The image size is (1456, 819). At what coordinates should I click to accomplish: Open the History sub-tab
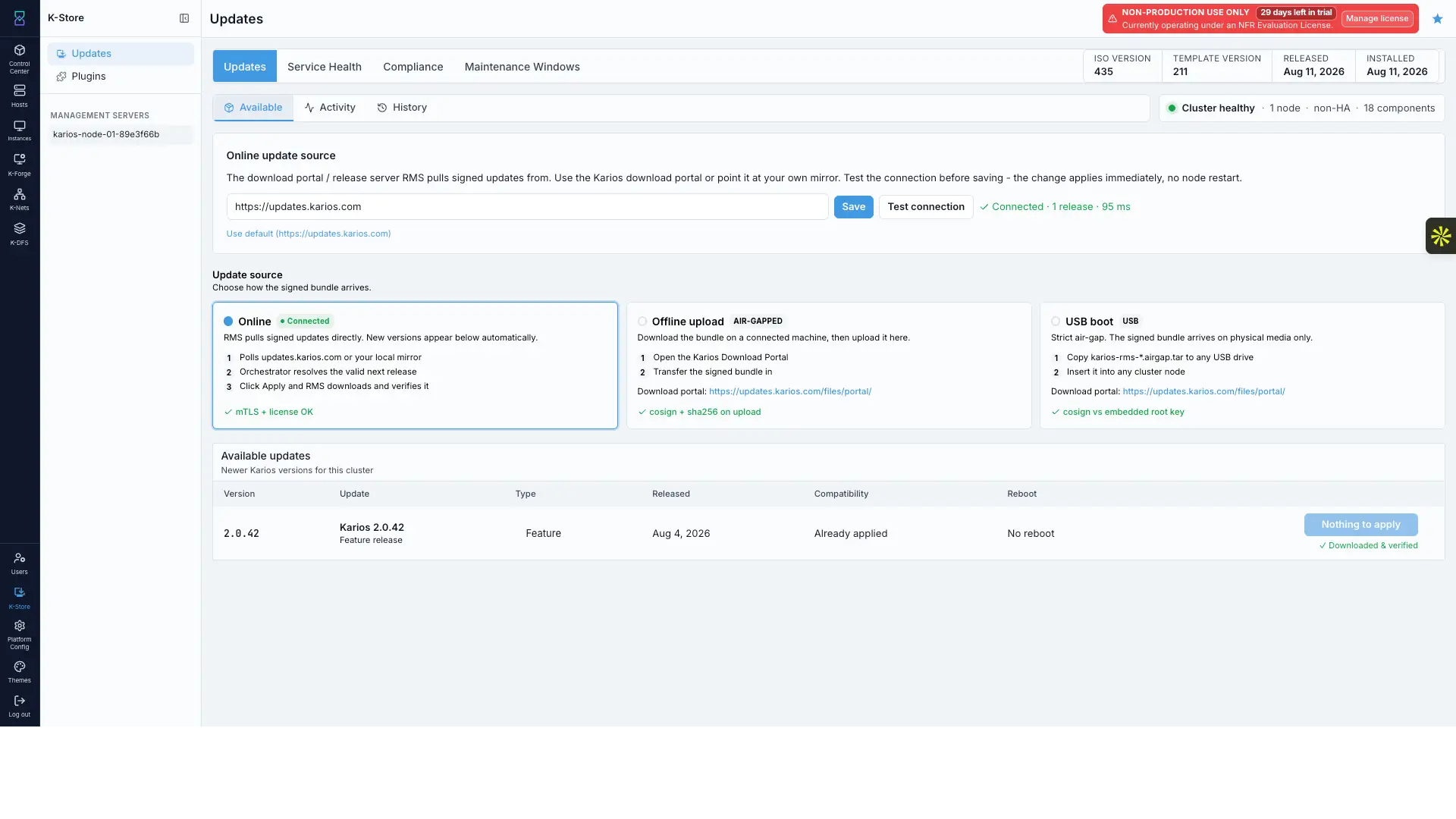coord(402,108)
